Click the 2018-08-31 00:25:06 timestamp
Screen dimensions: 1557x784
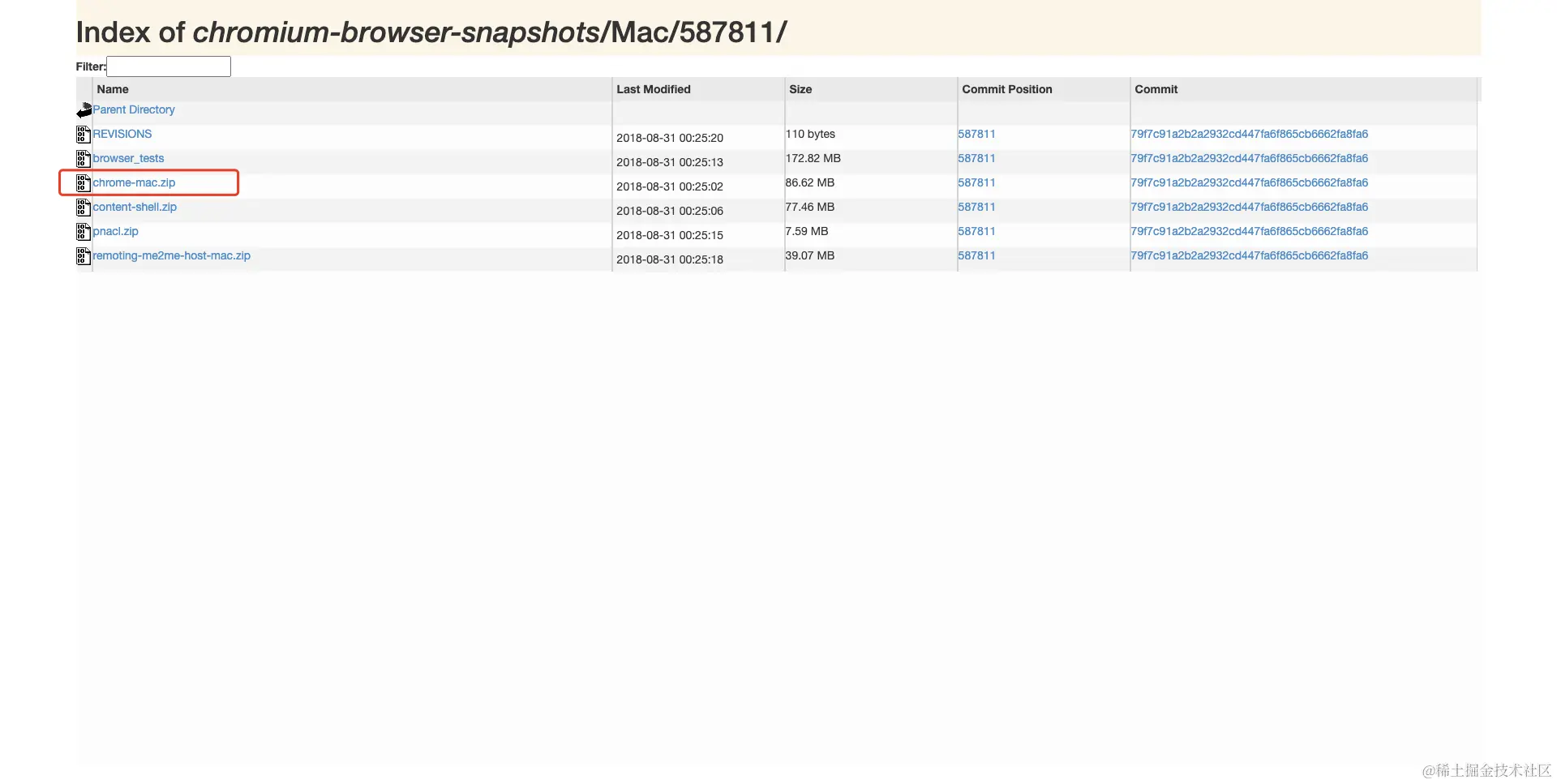670,211
